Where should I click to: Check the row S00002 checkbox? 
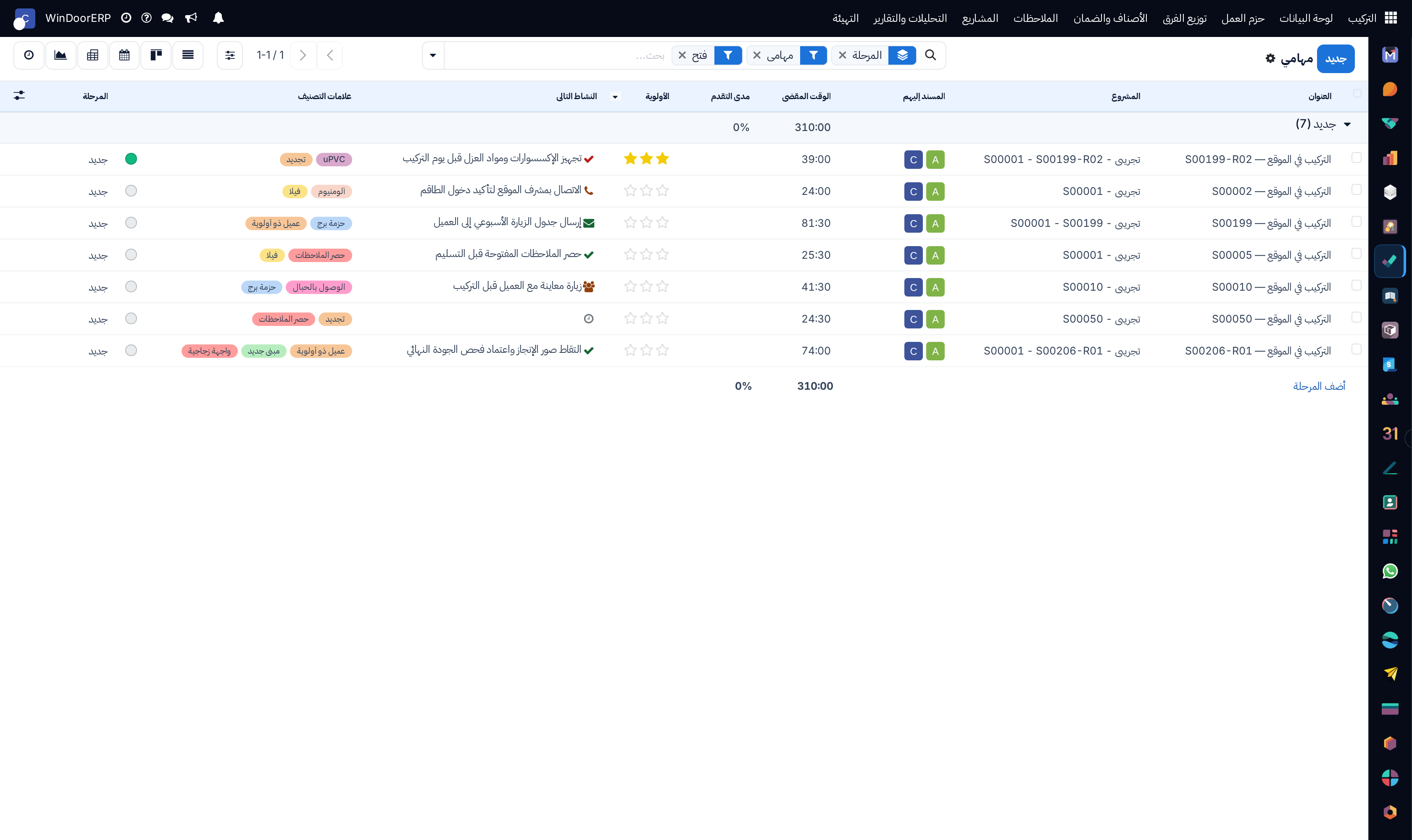(x=1357, y=189)
